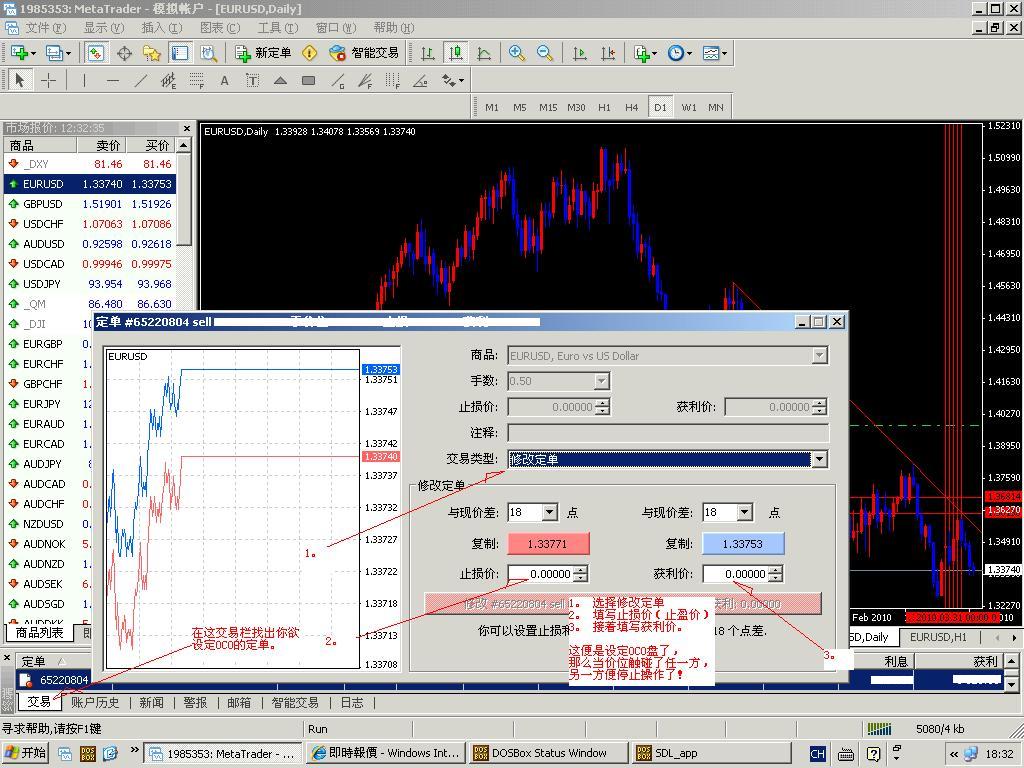Open right 与现价差 dropdown beside blue price

point(744,512)
